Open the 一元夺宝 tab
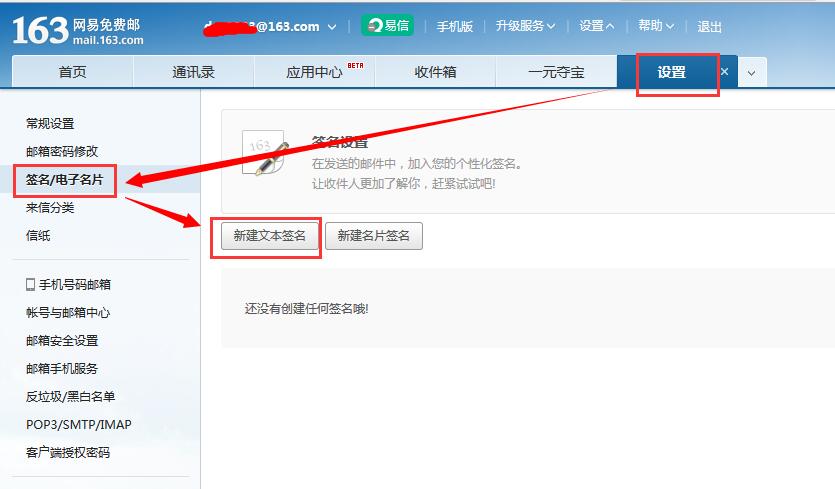835x489 pixels. [x=556, y=72]
